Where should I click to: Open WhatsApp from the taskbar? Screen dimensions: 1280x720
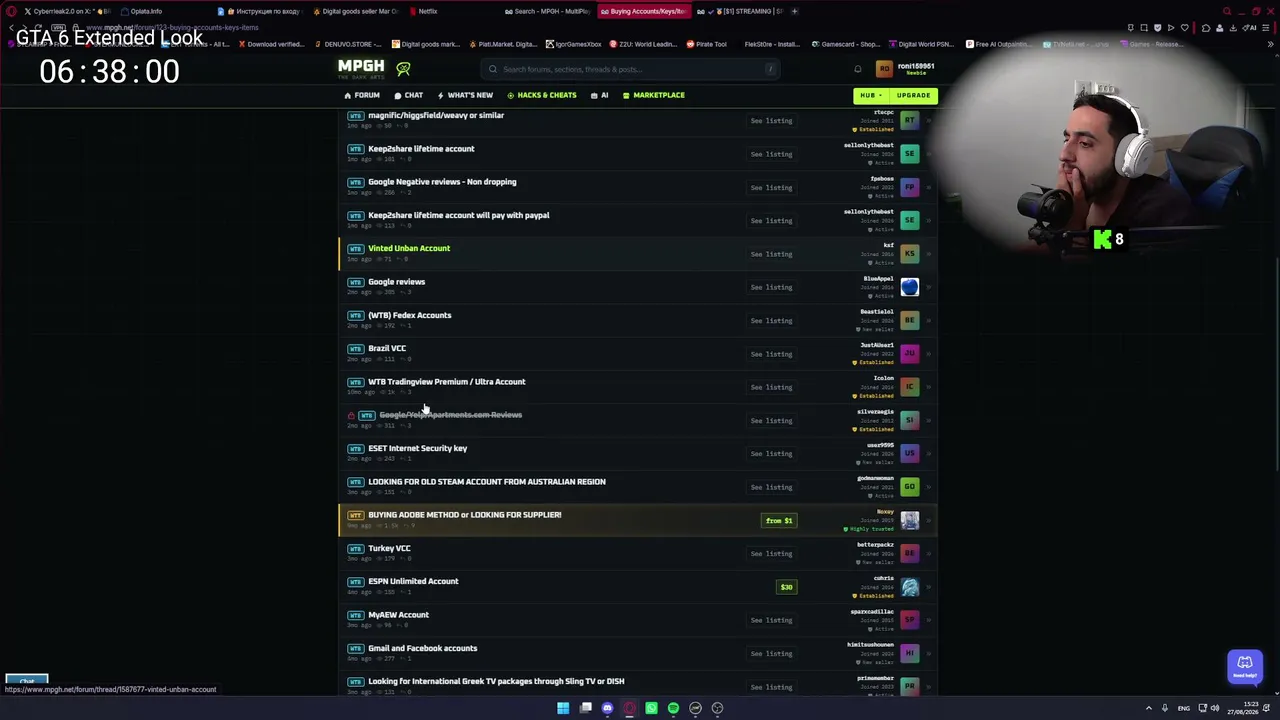[x=651, y=708]
